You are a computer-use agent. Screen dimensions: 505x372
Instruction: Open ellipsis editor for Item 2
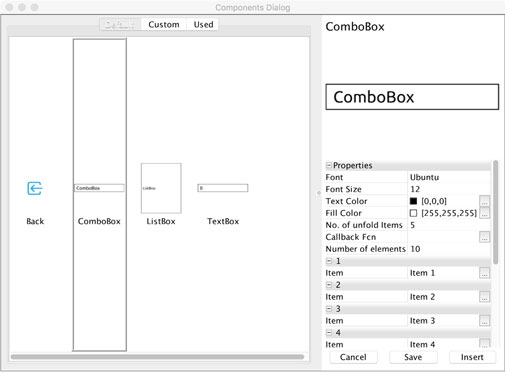click(485, 297)
